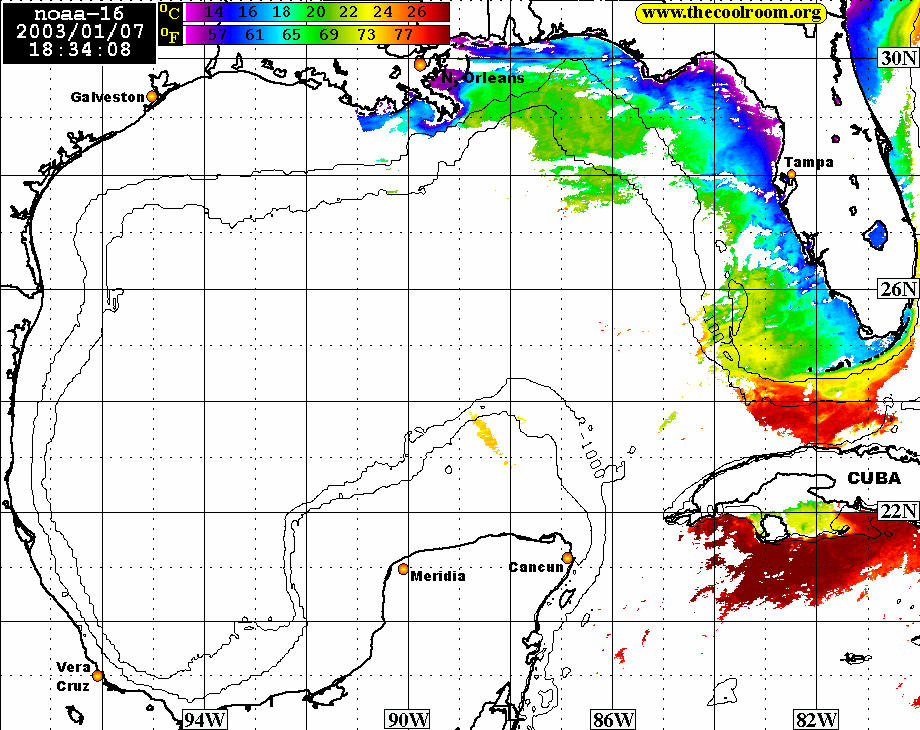Screen dimensions: 920x730
Task: Click the 82W longitude label
Action: point(816,719)
